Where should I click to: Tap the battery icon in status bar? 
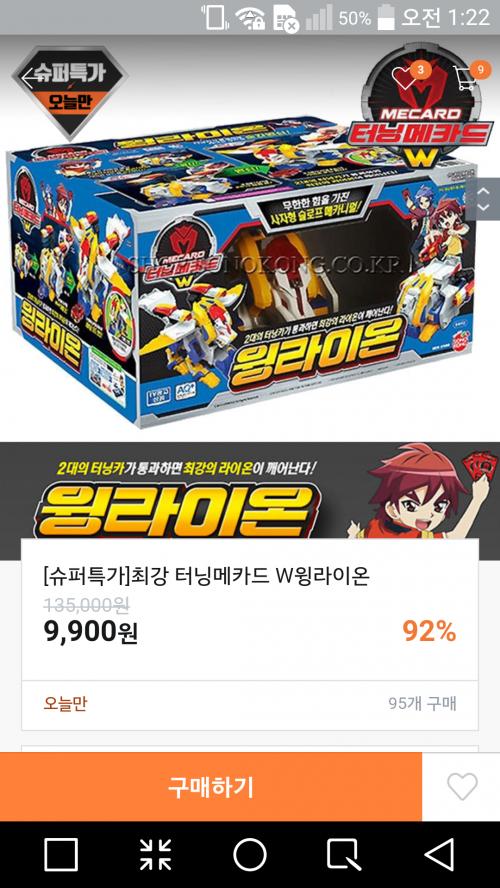click(386, 18)
